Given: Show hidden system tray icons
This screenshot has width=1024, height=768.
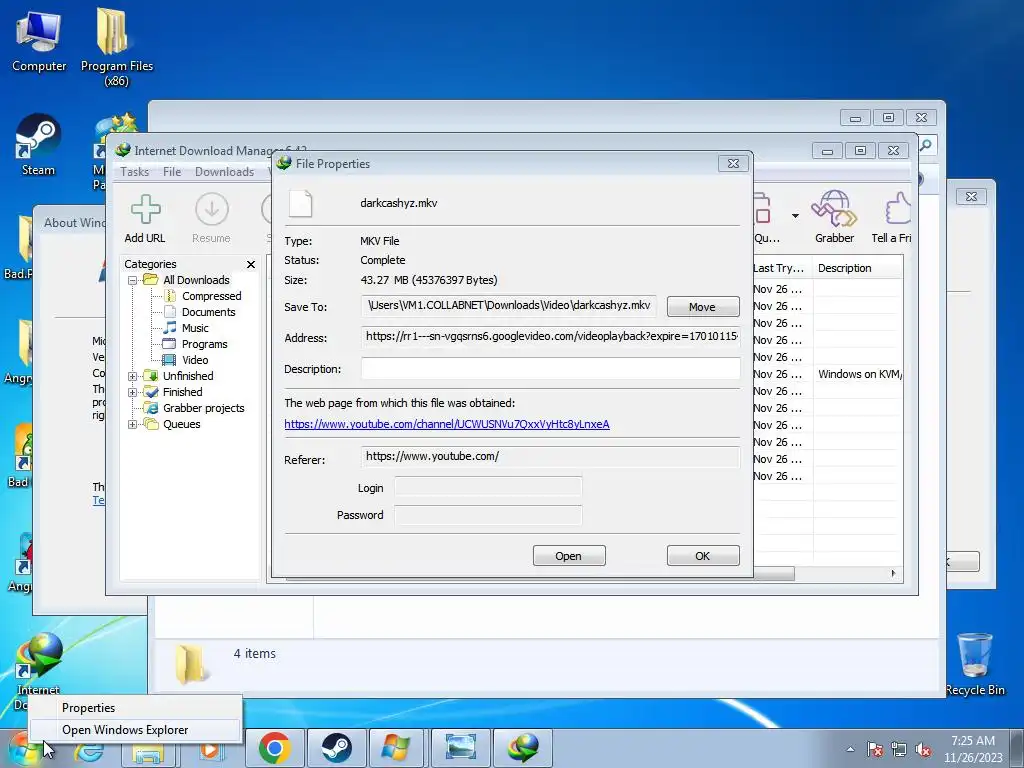Looking at the screenshot, I should tap(850, 750).
